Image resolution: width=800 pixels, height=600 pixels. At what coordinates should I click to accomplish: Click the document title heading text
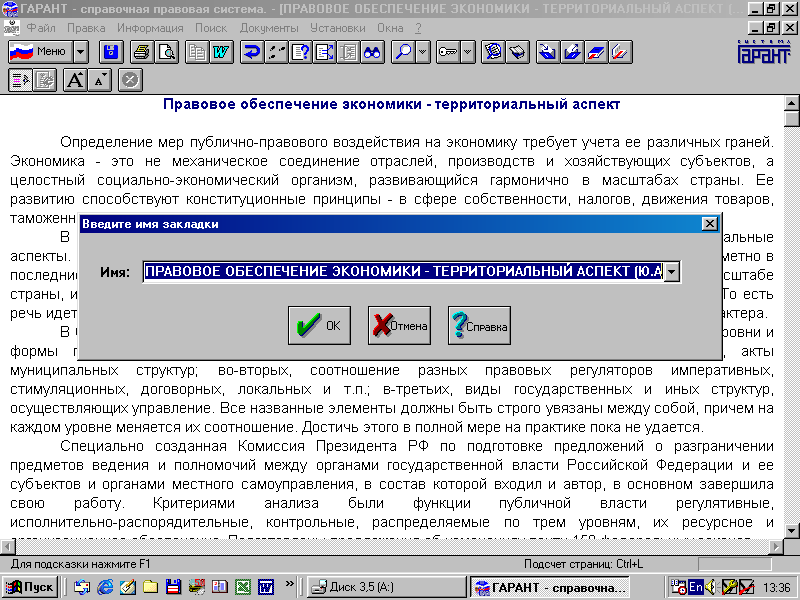point(391,105)
